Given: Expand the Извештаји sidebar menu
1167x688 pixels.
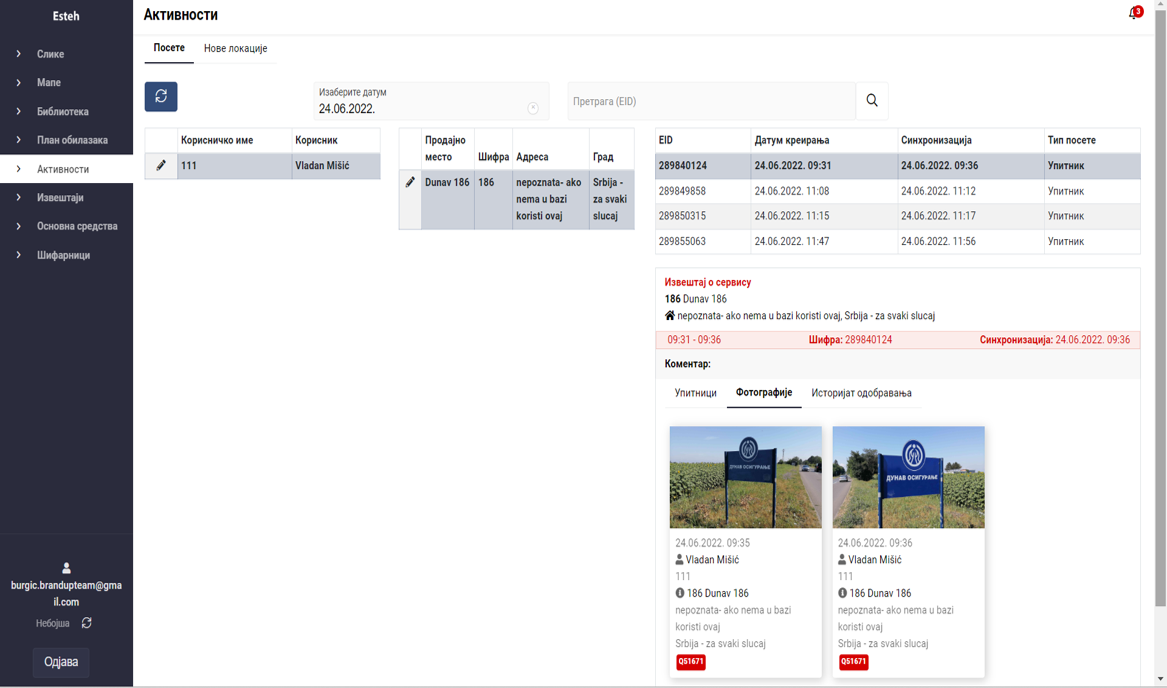Looking at the screenshot, I should pos(60,198).
